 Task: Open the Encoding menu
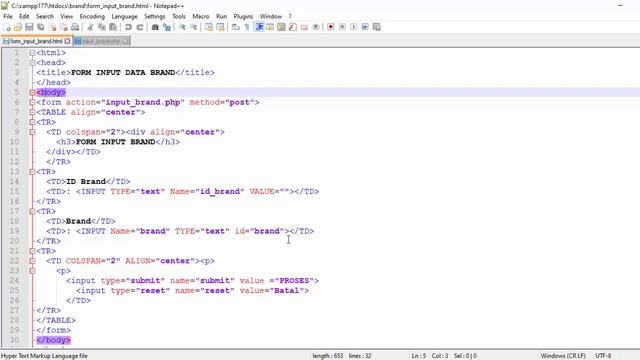(x=92, y=16)
